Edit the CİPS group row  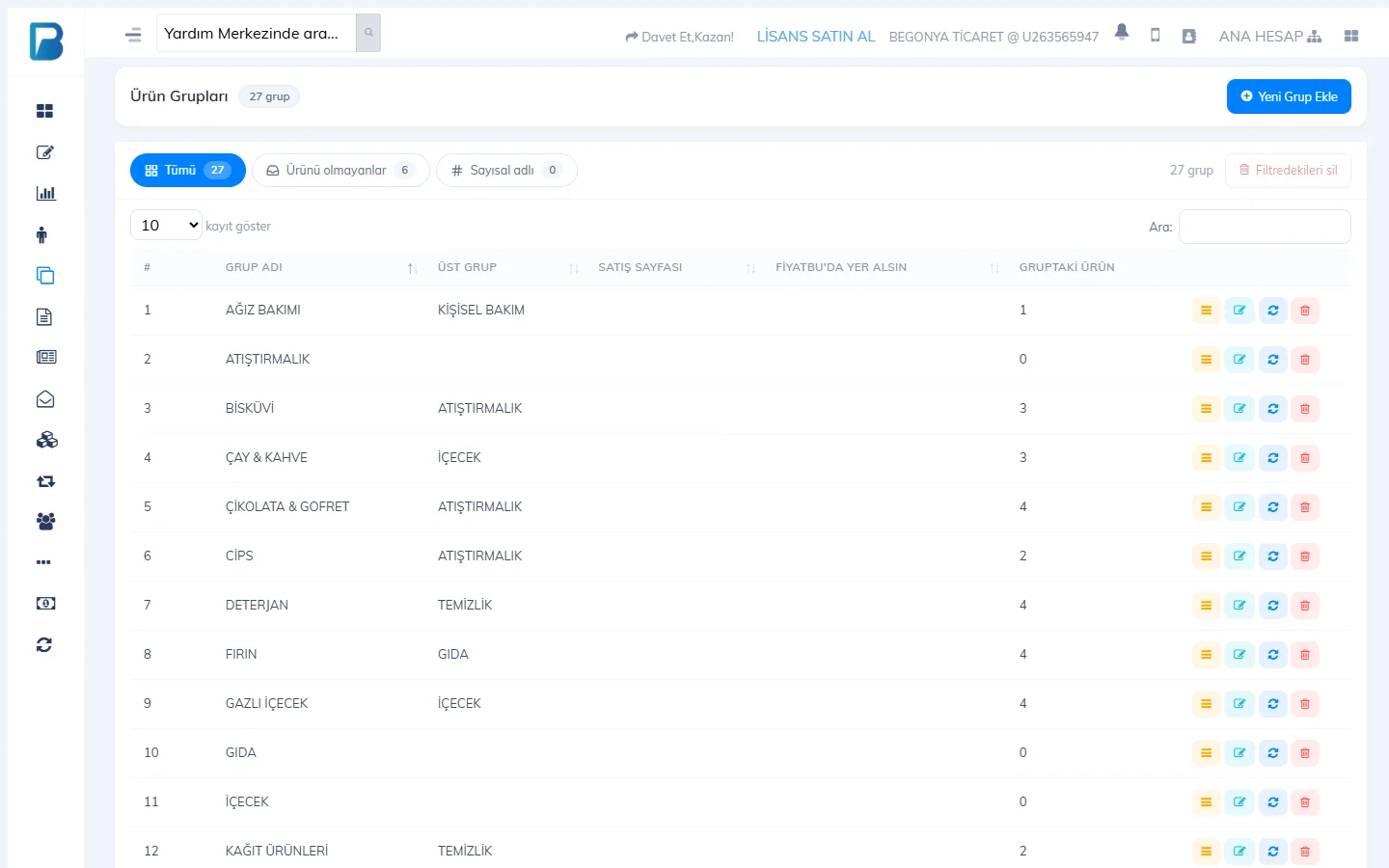point(1239,556)
